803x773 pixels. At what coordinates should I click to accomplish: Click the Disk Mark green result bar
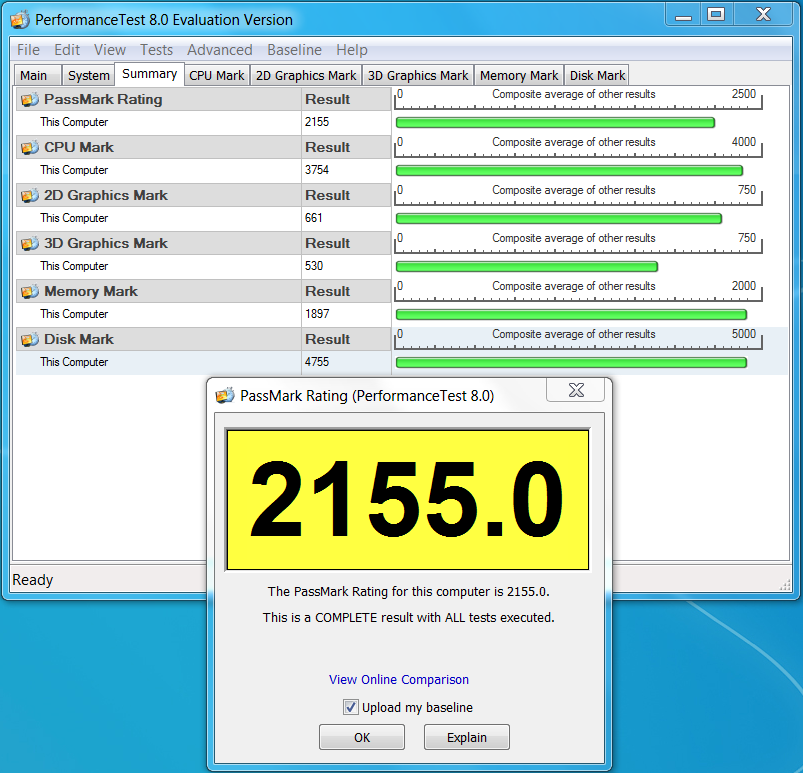click(571, 363)
